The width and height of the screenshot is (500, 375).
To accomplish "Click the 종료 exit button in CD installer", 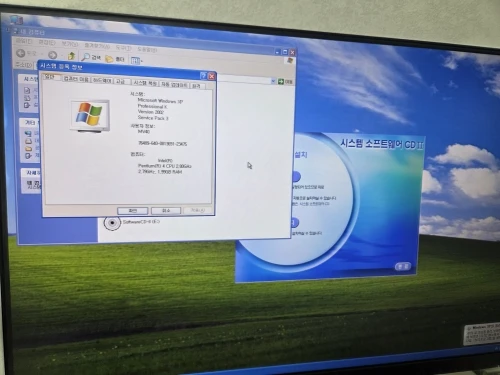I will pyautogui.click(x=403, y=266).
